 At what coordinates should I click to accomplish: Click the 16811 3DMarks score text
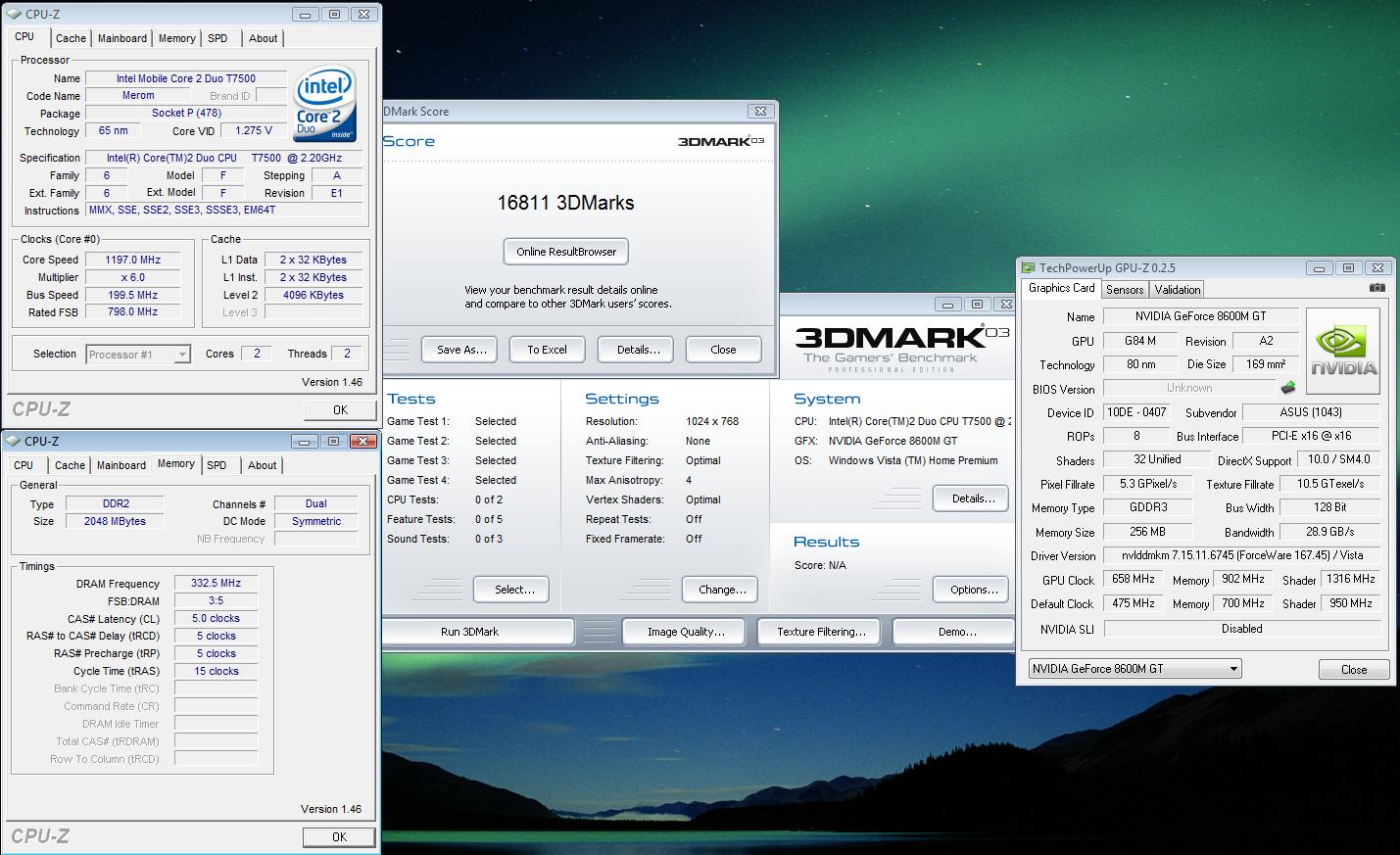(565, 203)
